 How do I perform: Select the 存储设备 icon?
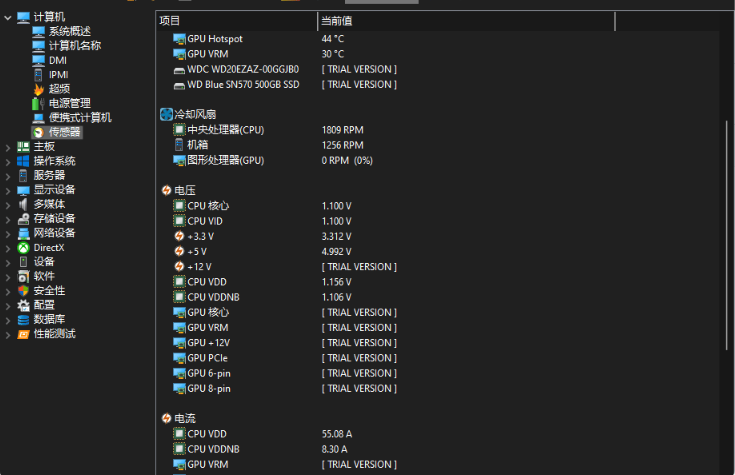23,219
